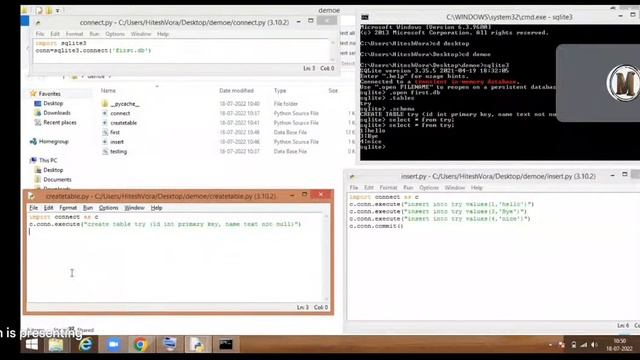Click 'Ln: 3' in createtable.py status bar

coord(302,307)
